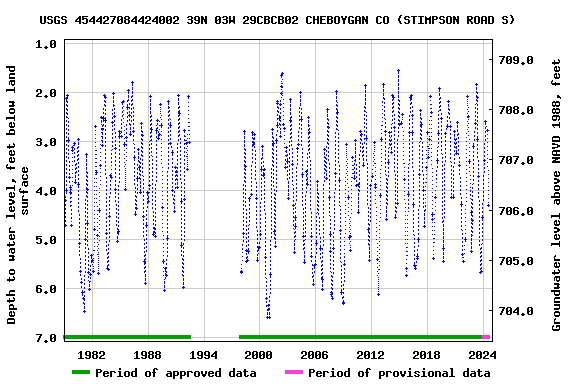This screenshot has height=384, width=576.
Task: Click the 4.0 depth axis value
Action: pyautogui.click(x=46, y=191)
